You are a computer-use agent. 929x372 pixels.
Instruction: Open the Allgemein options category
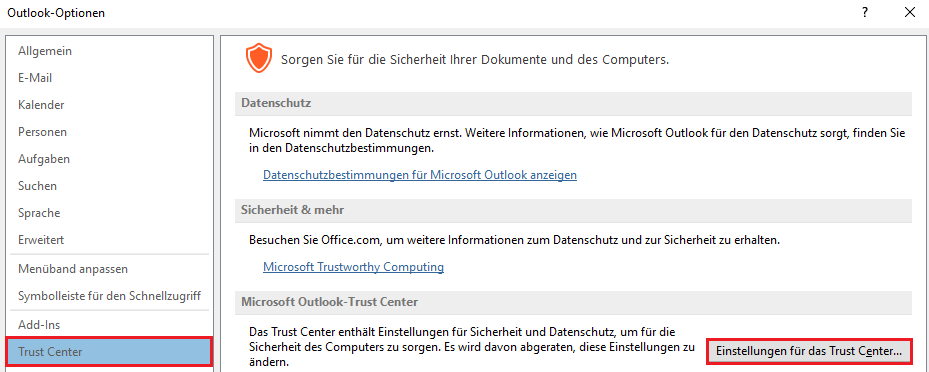109,51
